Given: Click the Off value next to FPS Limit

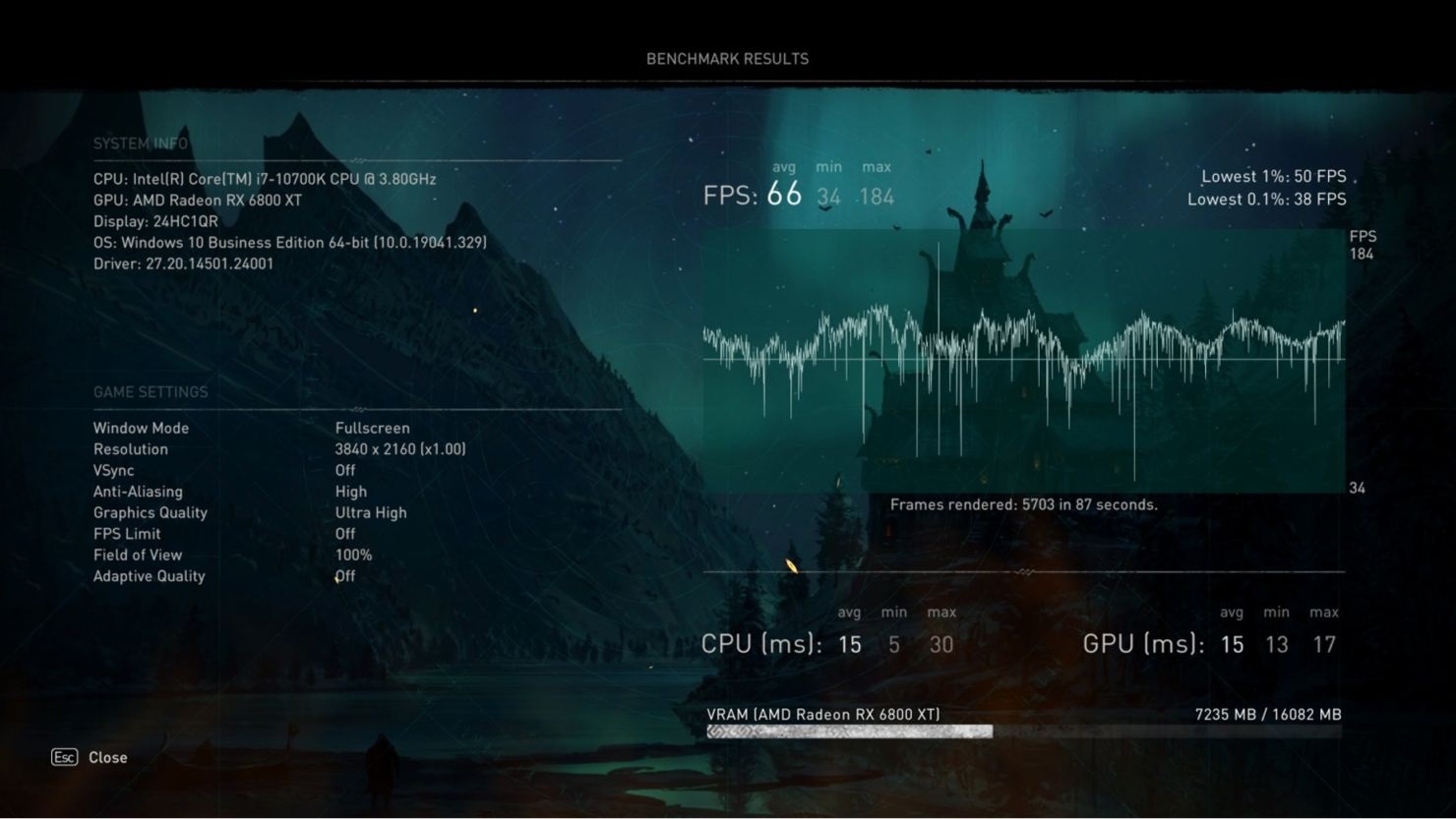Looking at the screenshot, I should 345,534.
